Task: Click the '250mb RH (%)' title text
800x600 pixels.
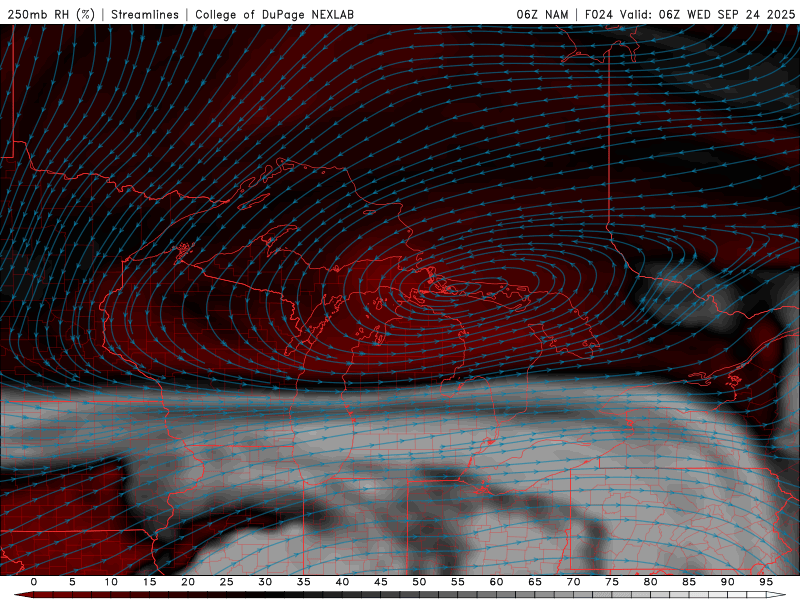Action: [x=51, y=14]
